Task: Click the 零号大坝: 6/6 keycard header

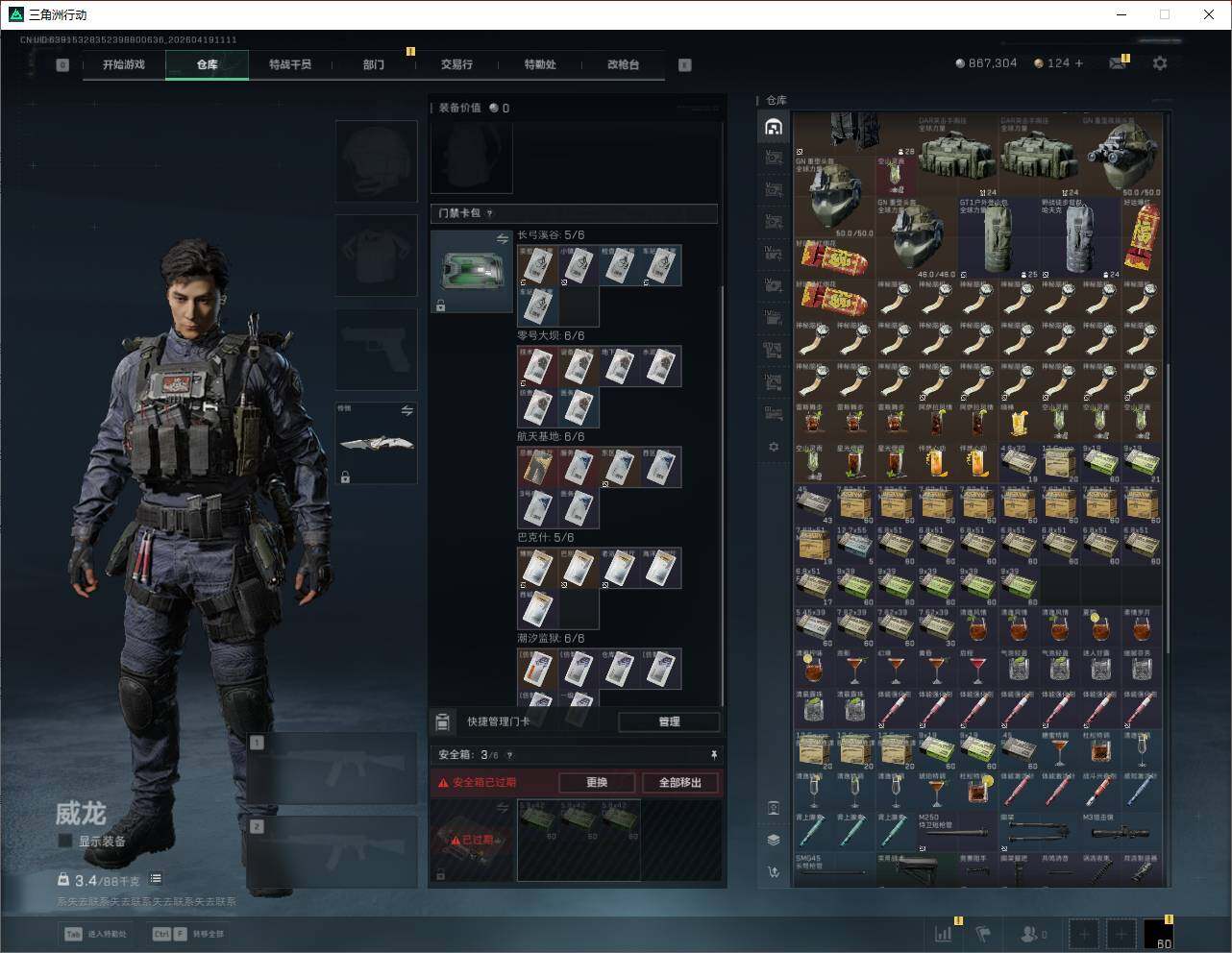Action: (551, 336)
